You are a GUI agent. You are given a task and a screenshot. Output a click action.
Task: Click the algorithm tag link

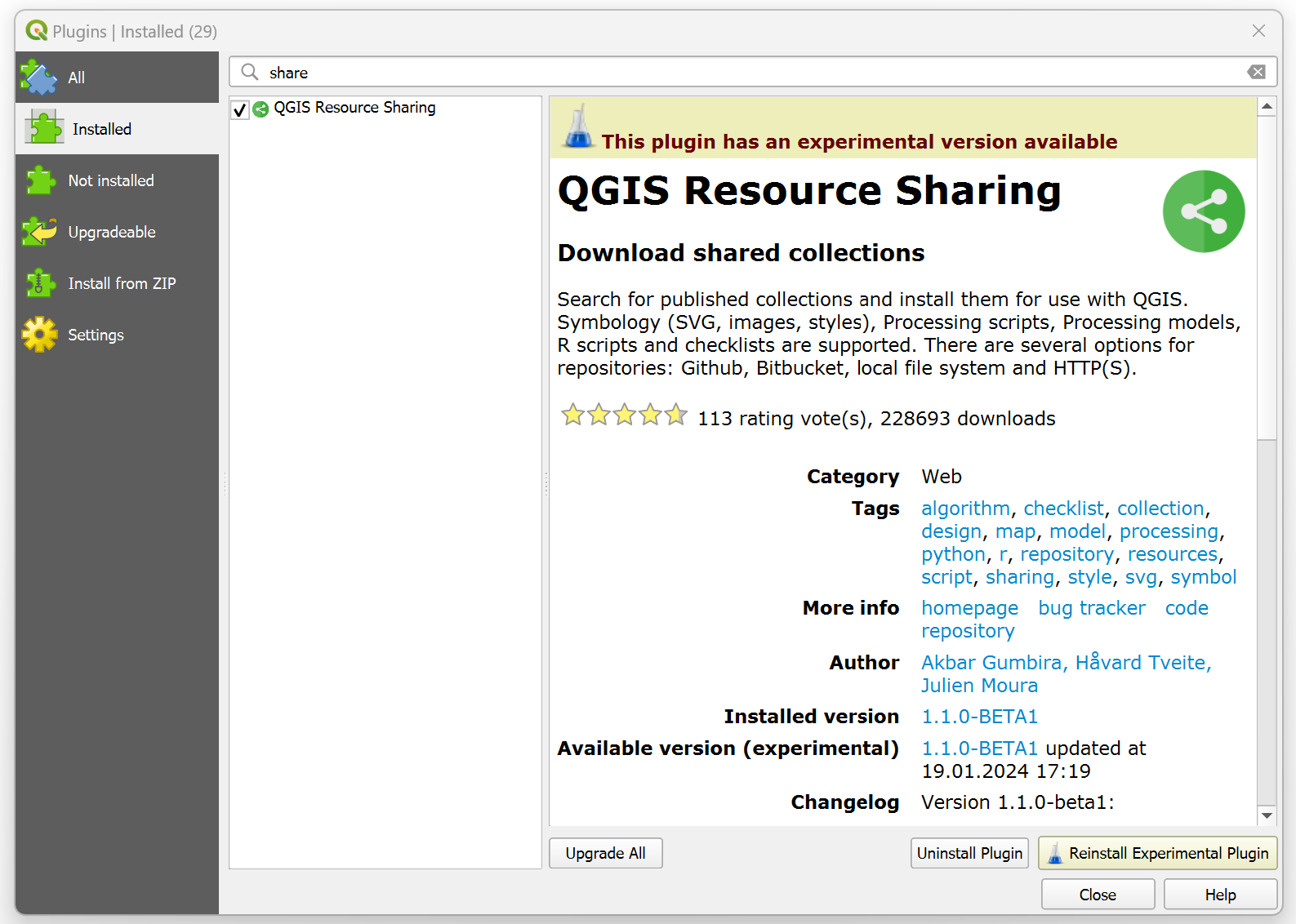(x=965, y=509)
